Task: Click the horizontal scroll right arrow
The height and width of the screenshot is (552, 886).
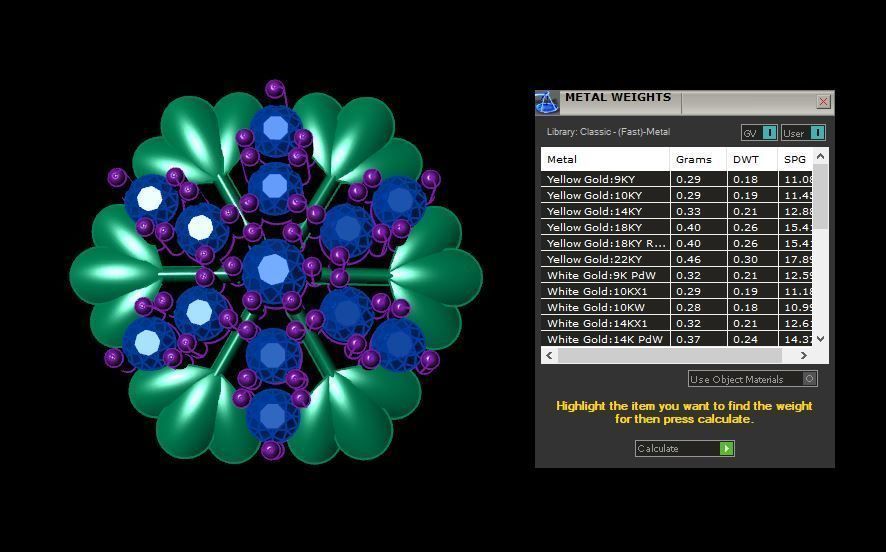Action: click(x=804, y=355)
